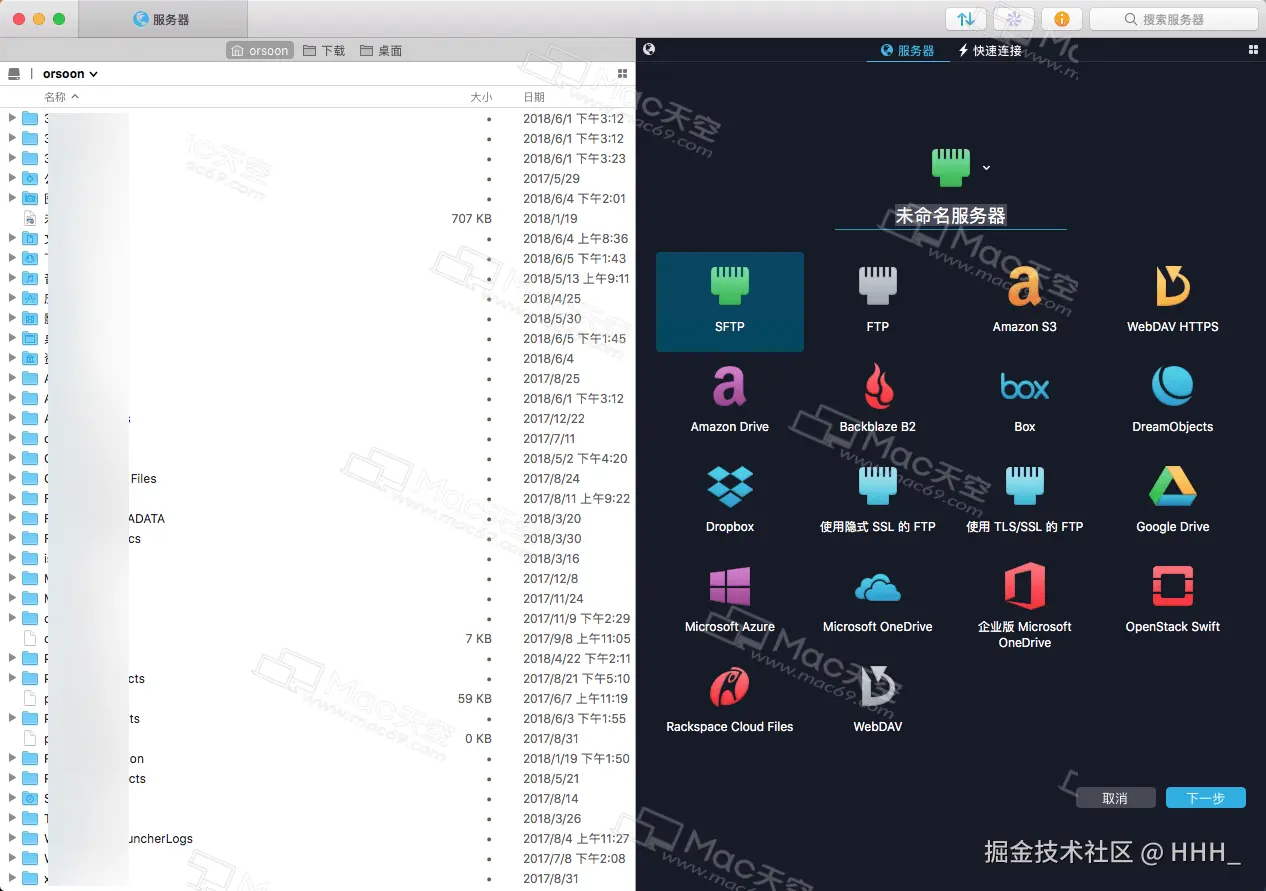Expand the folder dated 2017/5/29

click(12, 178)
